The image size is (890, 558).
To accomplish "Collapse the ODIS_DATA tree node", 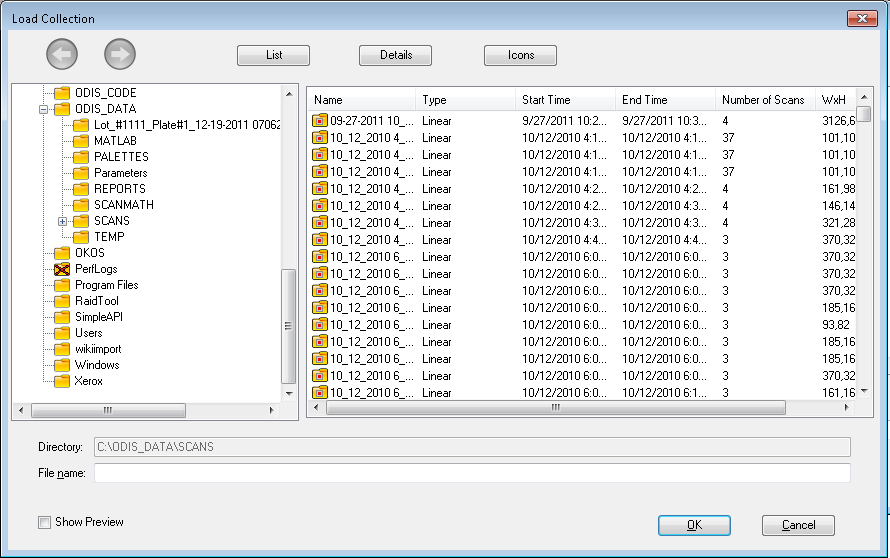I will (43, 109).
